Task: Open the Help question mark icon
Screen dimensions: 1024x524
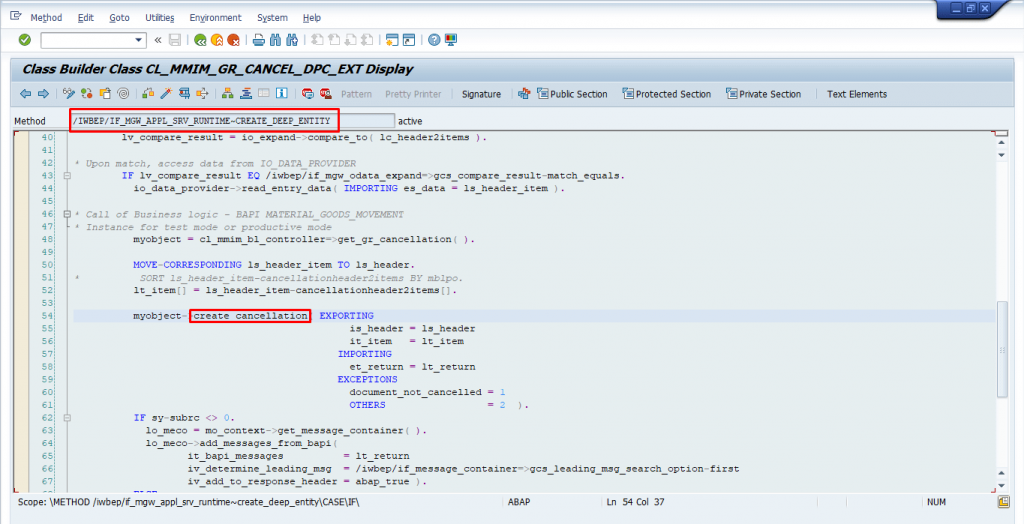Action: (x=434, y=41)
